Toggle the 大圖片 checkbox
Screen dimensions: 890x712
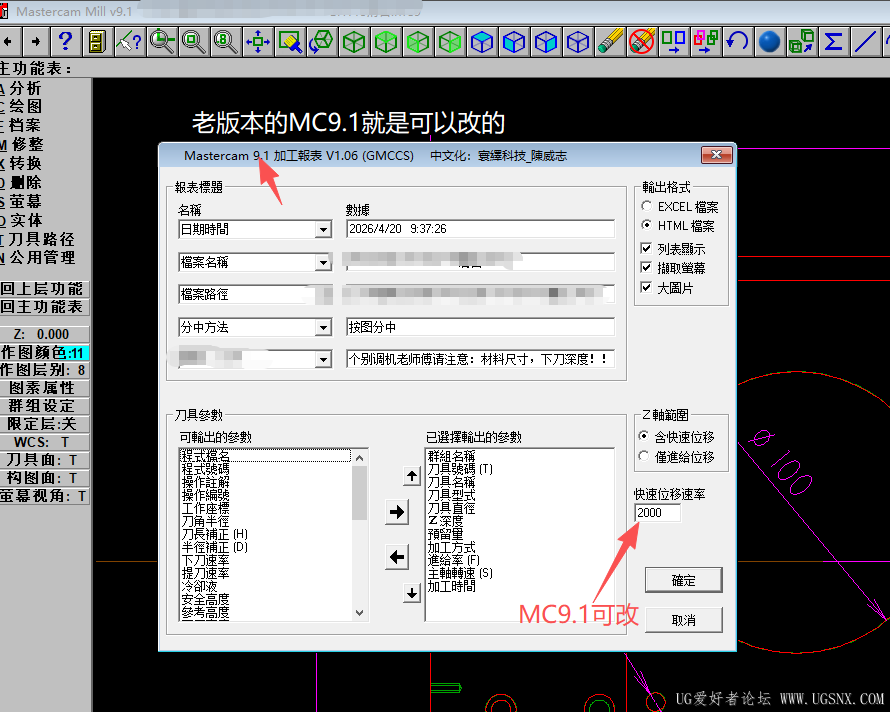646,287
